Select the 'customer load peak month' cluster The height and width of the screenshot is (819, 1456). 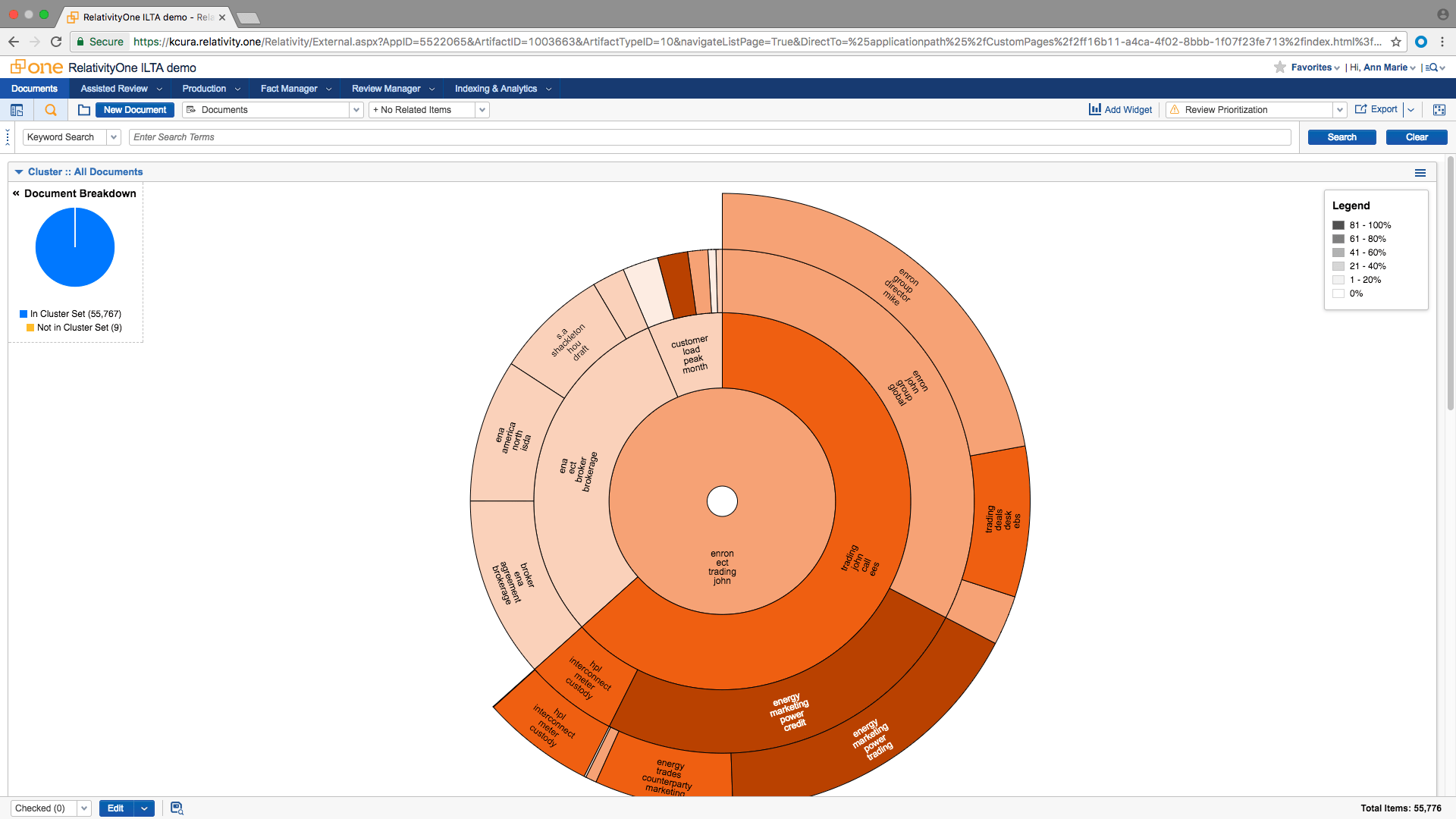tap(690, 354)
